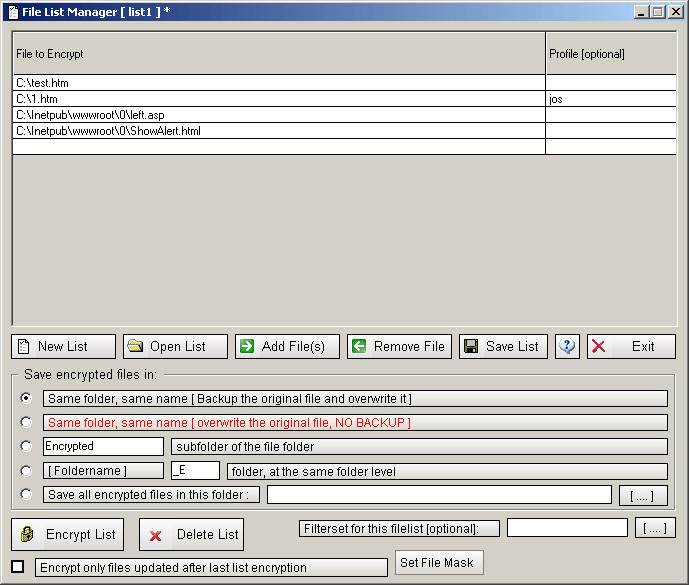This screenshot has width=689, height=585.
Task: Click the profile cell for C:\test.htm
Action: pyautogui.click(x=611, y=83)
